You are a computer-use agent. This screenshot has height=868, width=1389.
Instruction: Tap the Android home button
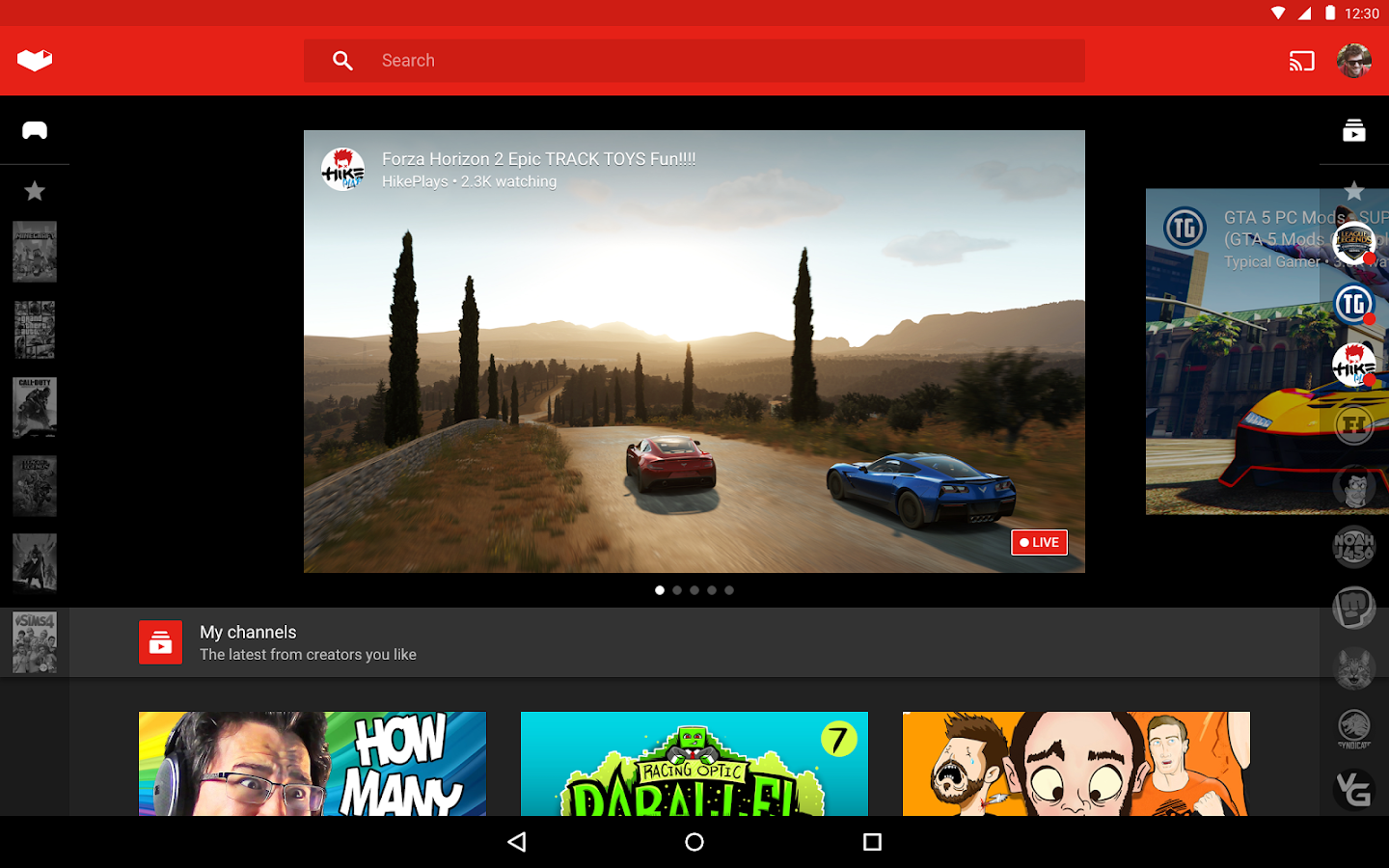[694, 842]
